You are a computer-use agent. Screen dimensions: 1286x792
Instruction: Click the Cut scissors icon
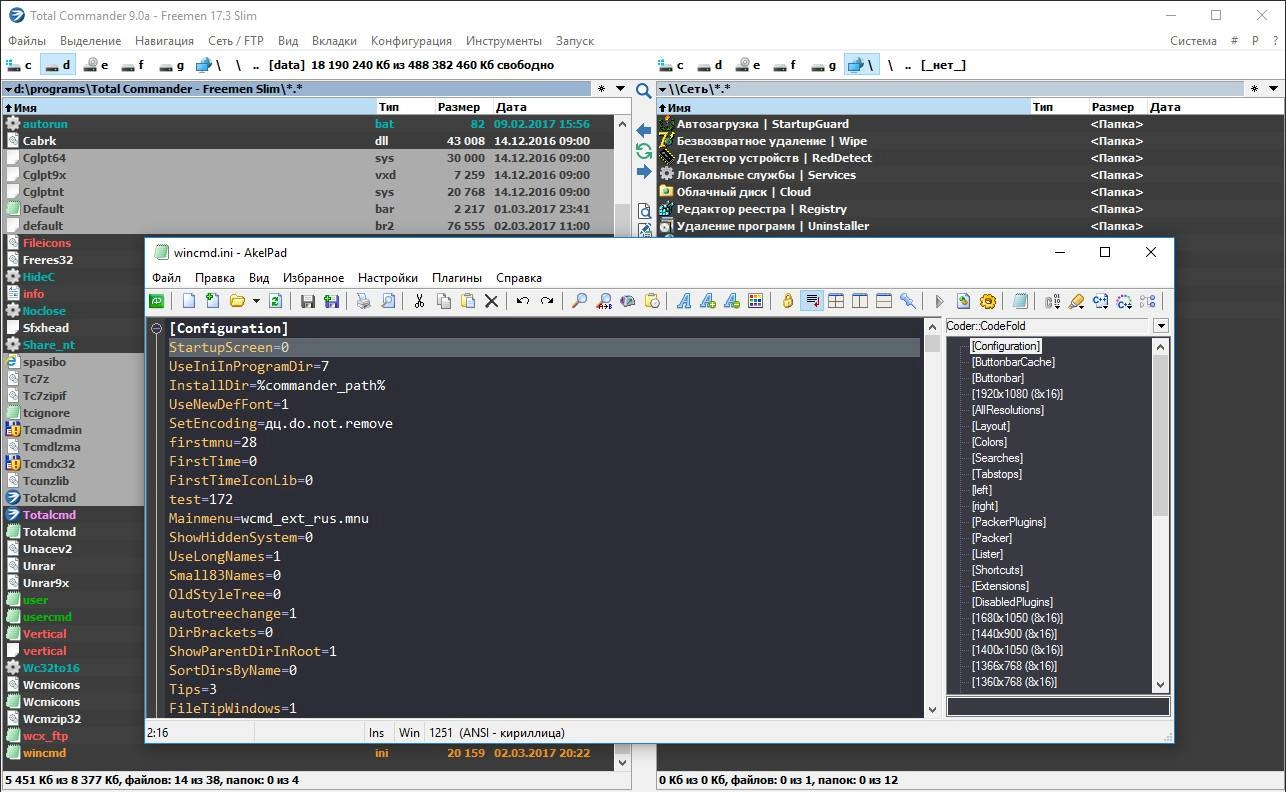click(x=419, y=301)
